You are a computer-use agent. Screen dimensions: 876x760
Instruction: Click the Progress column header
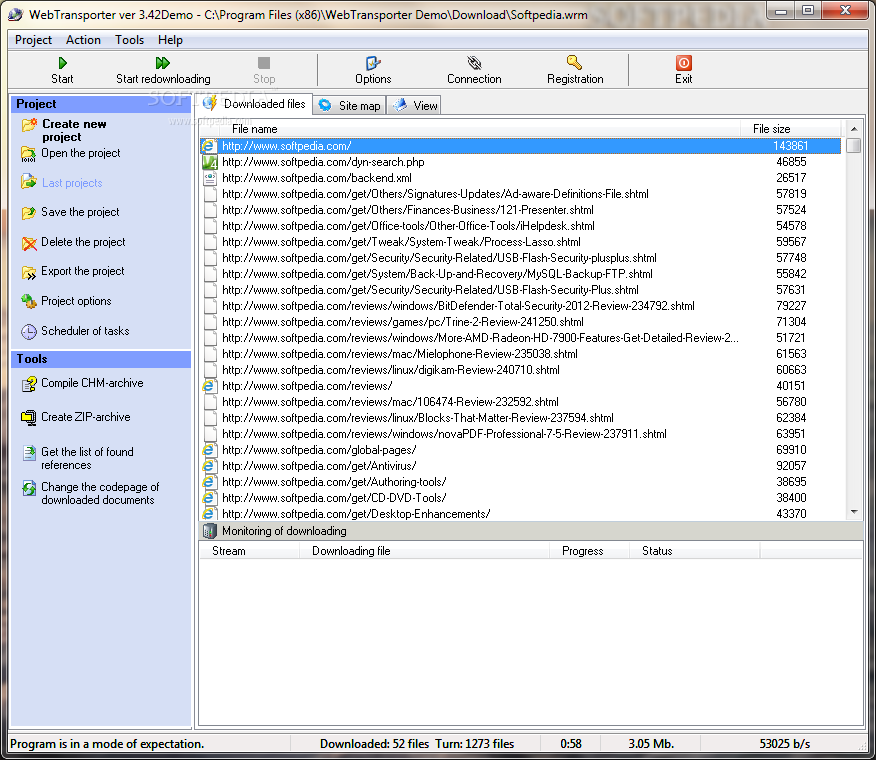pos(589,551)
